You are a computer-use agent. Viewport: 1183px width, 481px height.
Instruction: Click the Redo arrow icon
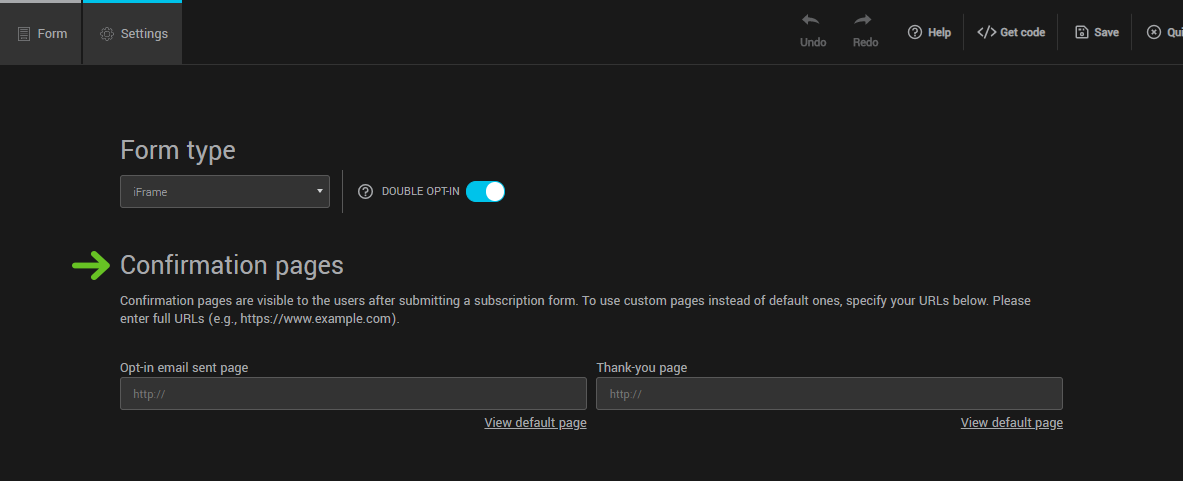864,21
